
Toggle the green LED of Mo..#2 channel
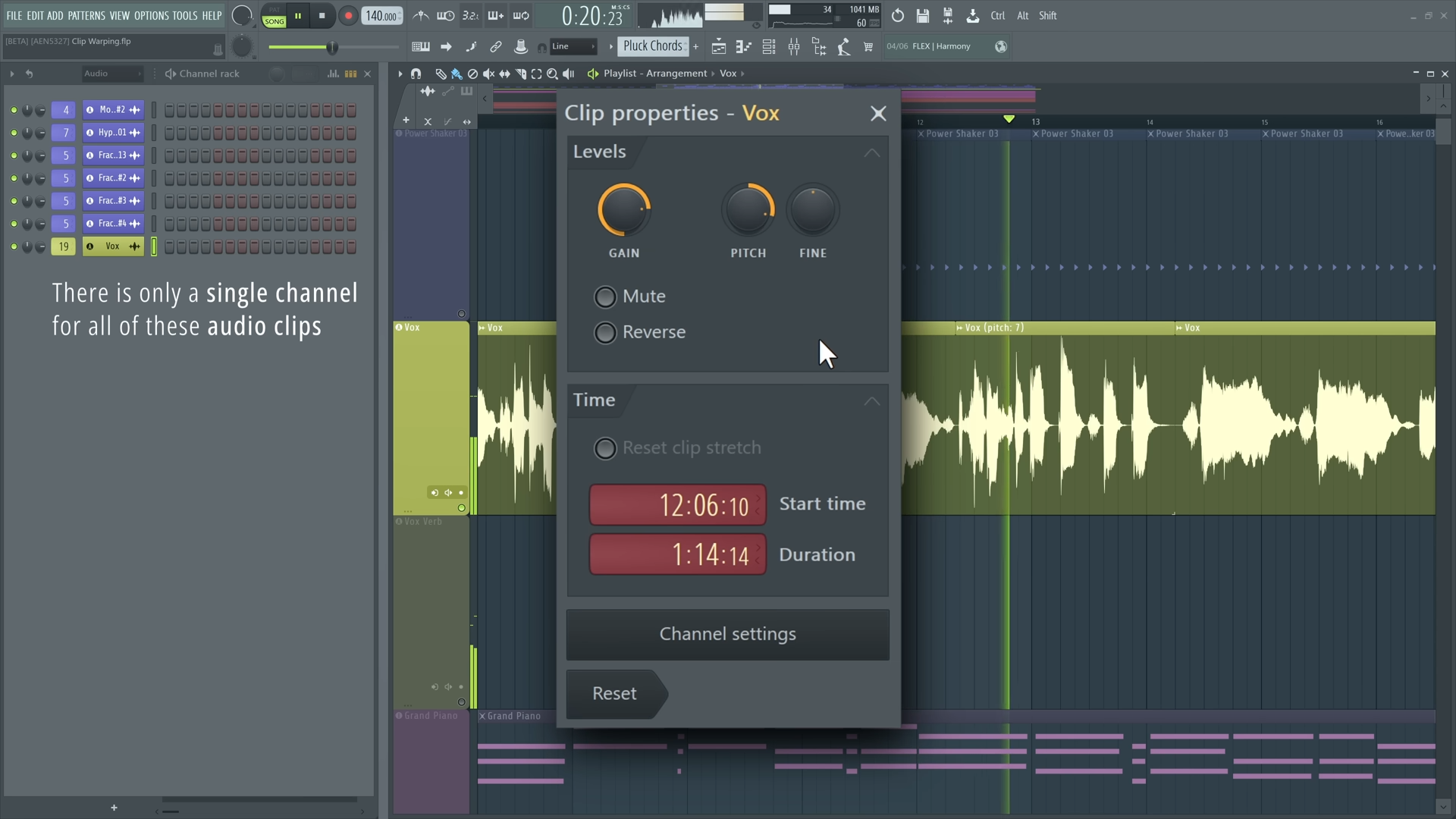coord(14,110)
